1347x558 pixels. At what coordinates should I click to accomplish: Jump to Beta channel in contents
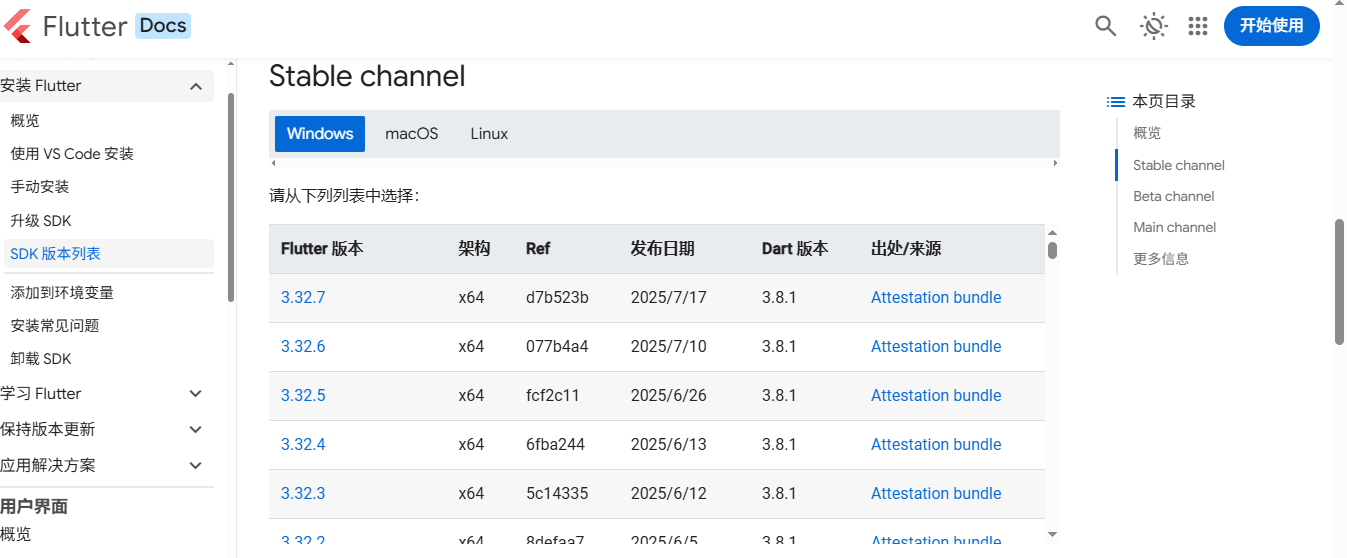pos(1174,196)
